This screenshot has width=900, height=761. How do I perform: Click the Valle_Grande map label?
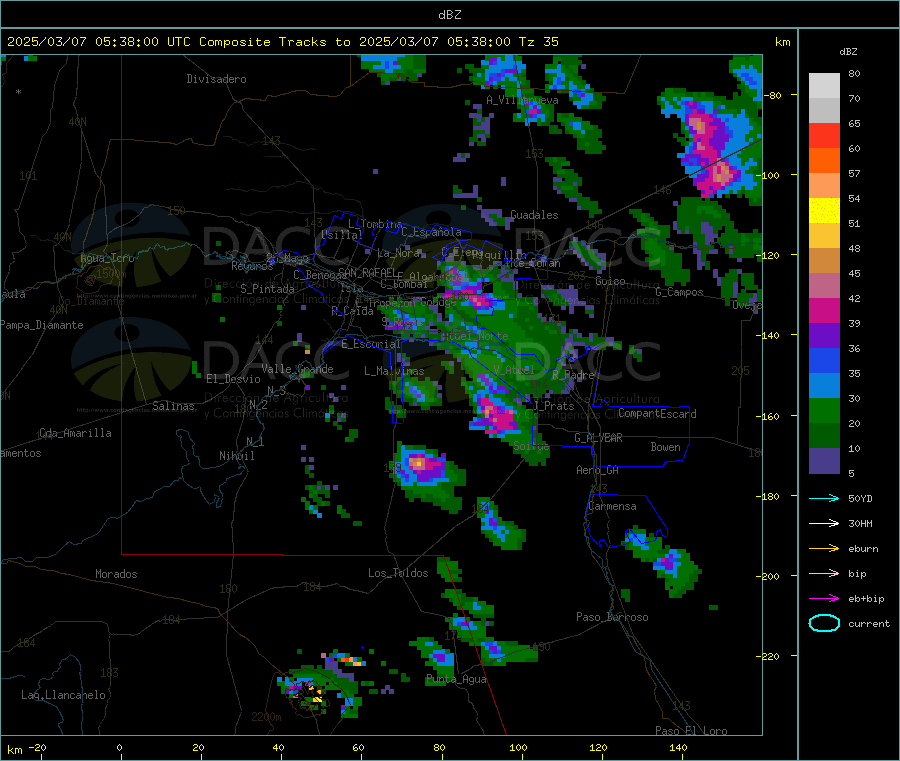(297, 369)
